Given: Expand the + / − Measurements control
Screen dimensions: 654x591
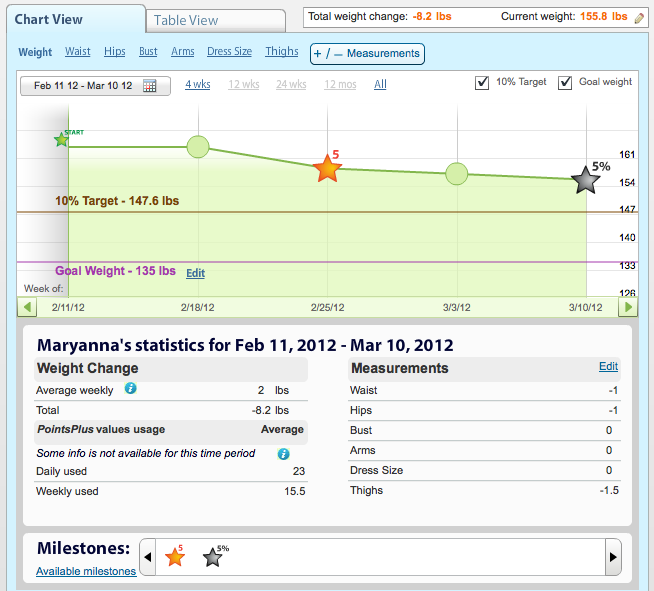Looking at the screenshot, I should tap(367, 53).
